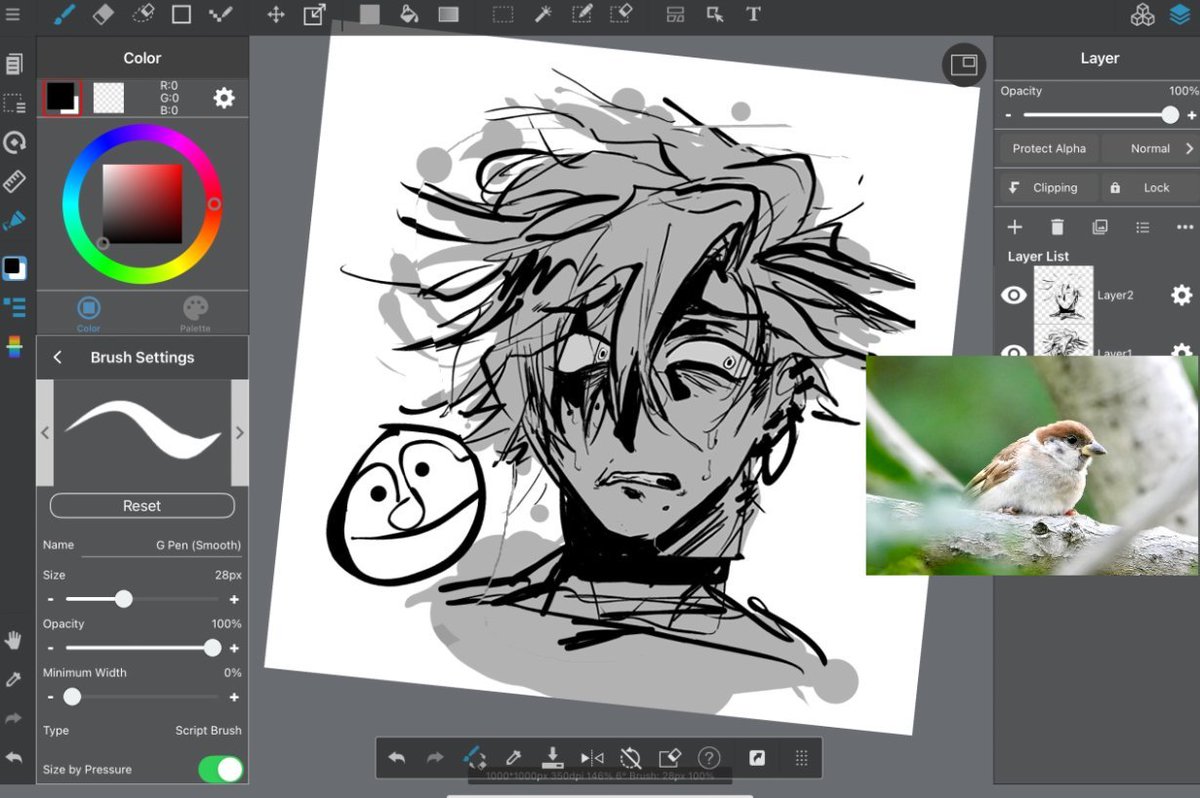
Task: Select the Gradient tool
Action: click(448, 15)
